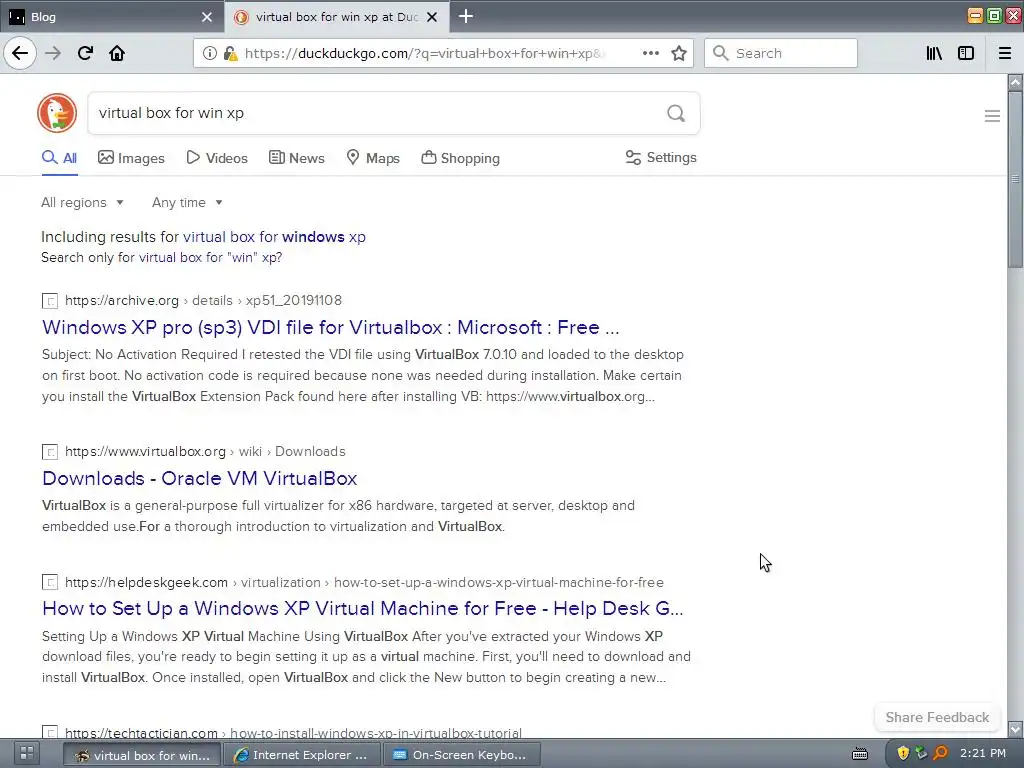Show site information icon in address bar
This screenshot has height=768, width=1024.
tap(210, 53)
